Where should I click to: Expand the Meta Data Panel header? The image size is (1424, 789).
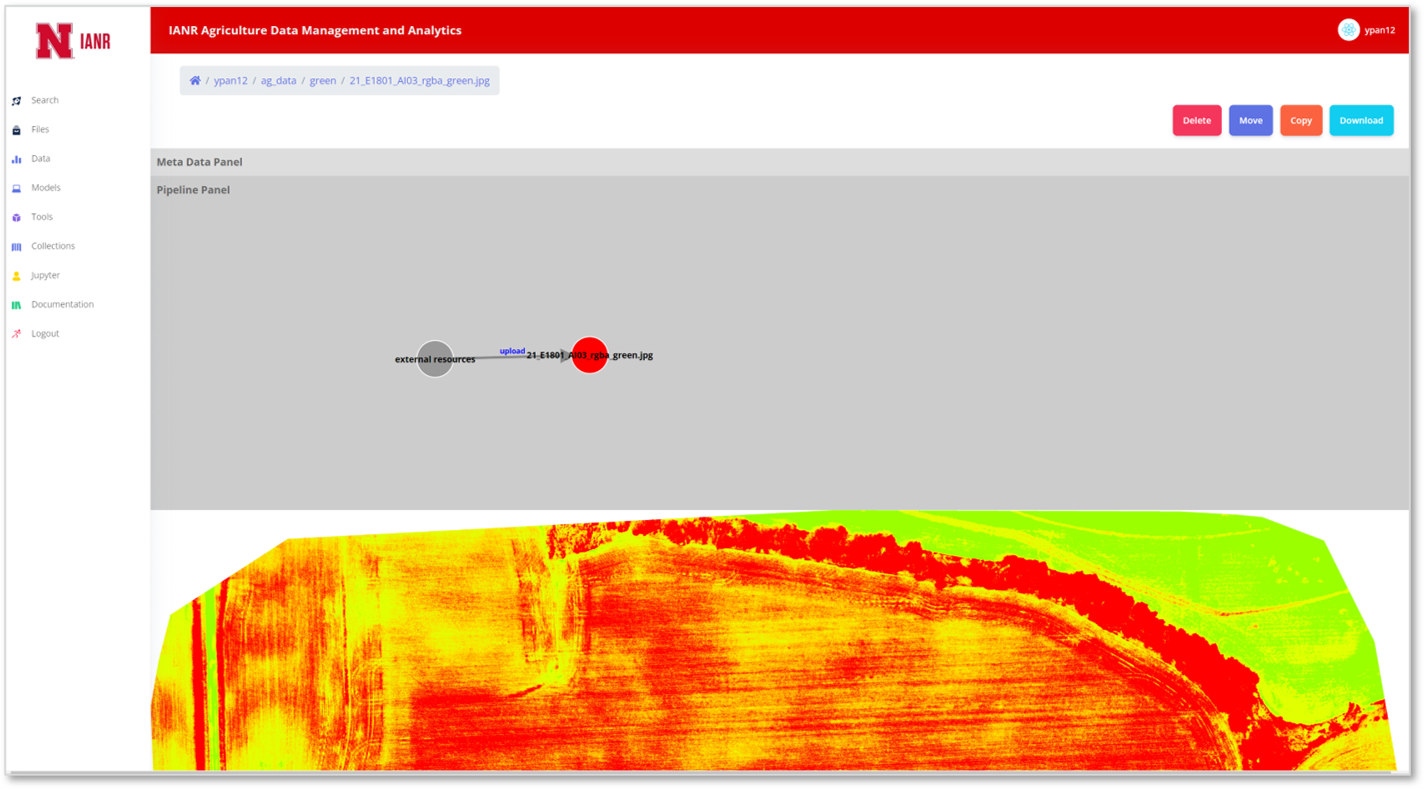200,162
